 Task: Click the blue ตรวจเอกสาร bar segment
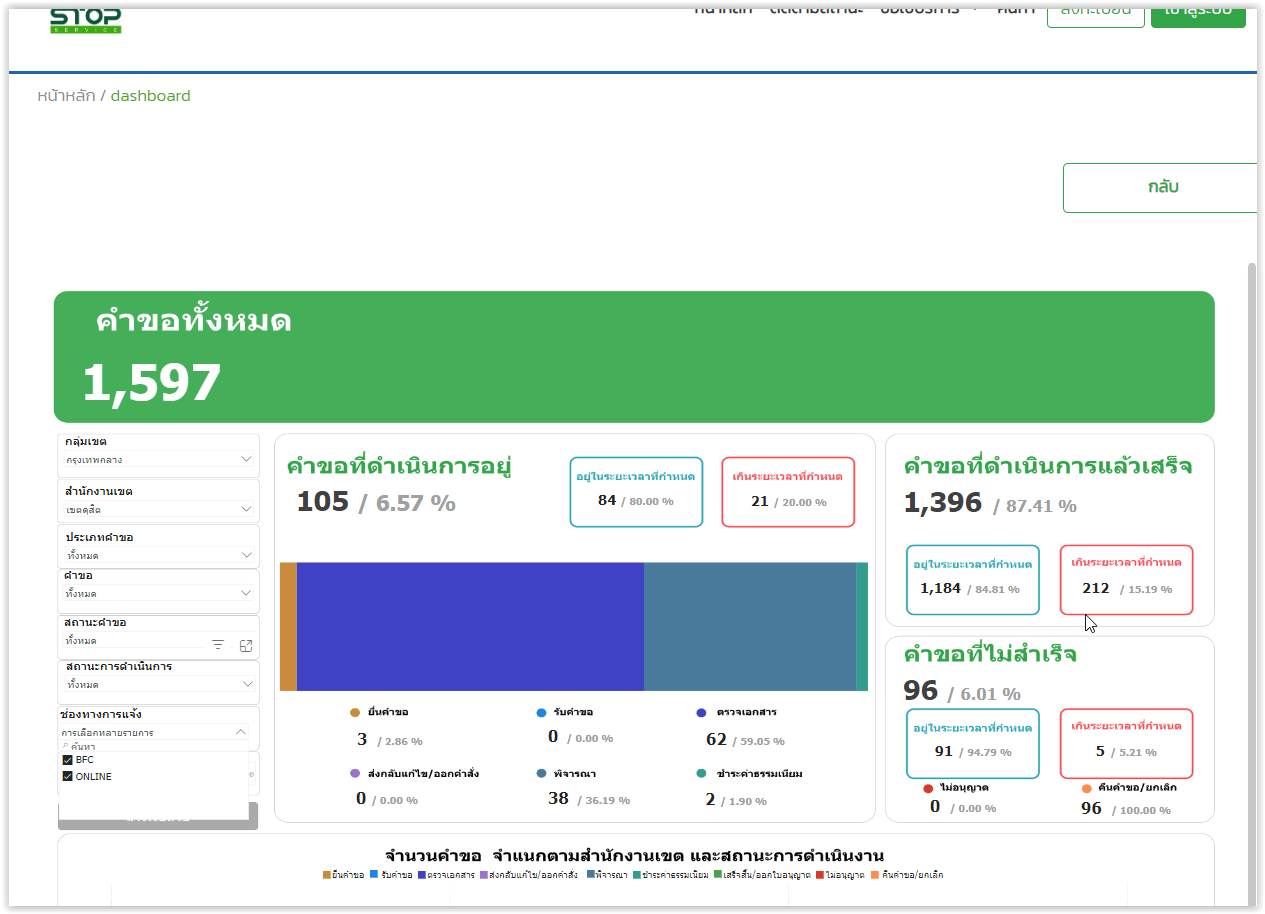pos(470,627)
